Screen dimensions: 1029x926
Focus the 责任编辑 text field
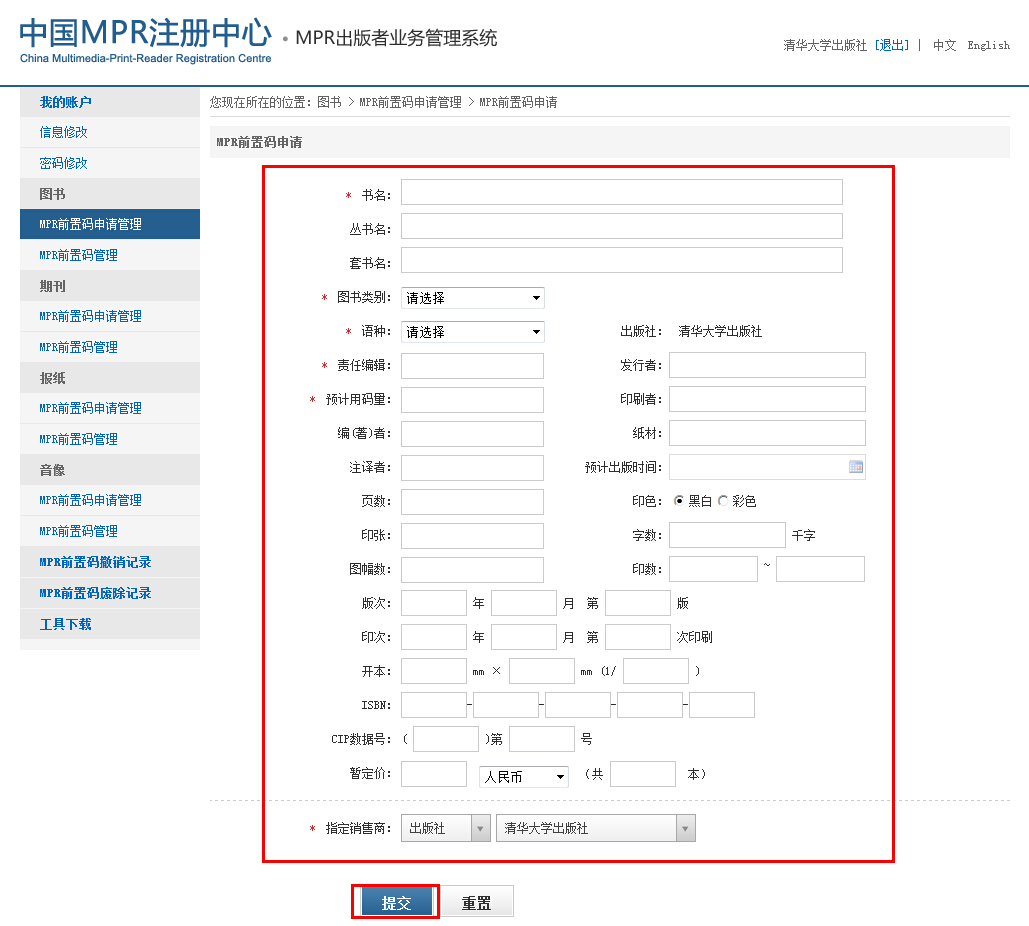472,366
